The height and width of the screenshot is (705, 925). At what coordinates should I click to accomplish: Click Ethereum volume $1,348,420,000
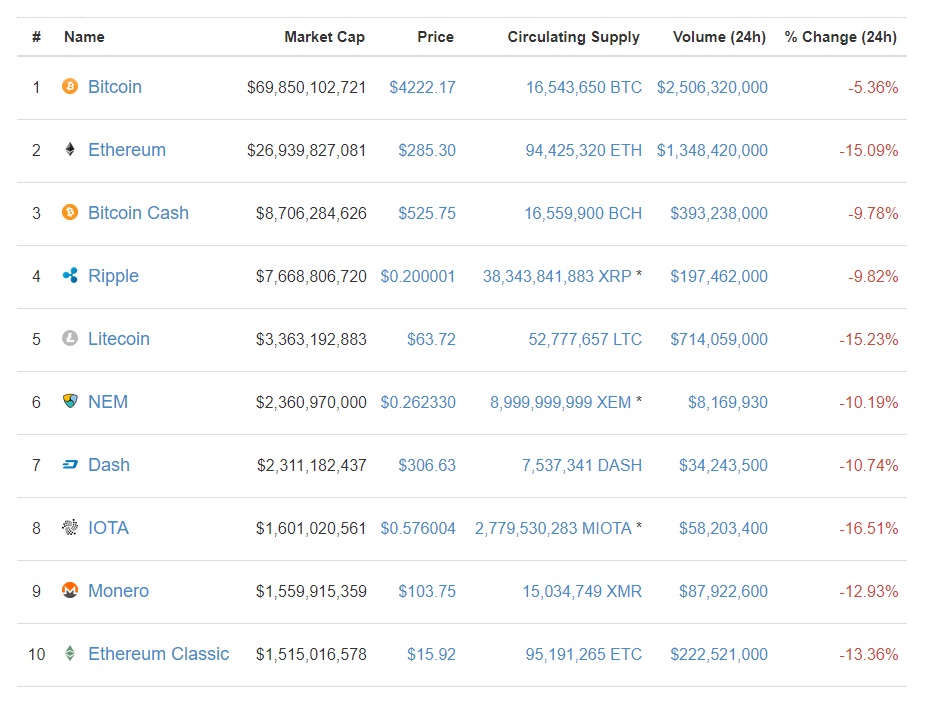tap(713, 150)
